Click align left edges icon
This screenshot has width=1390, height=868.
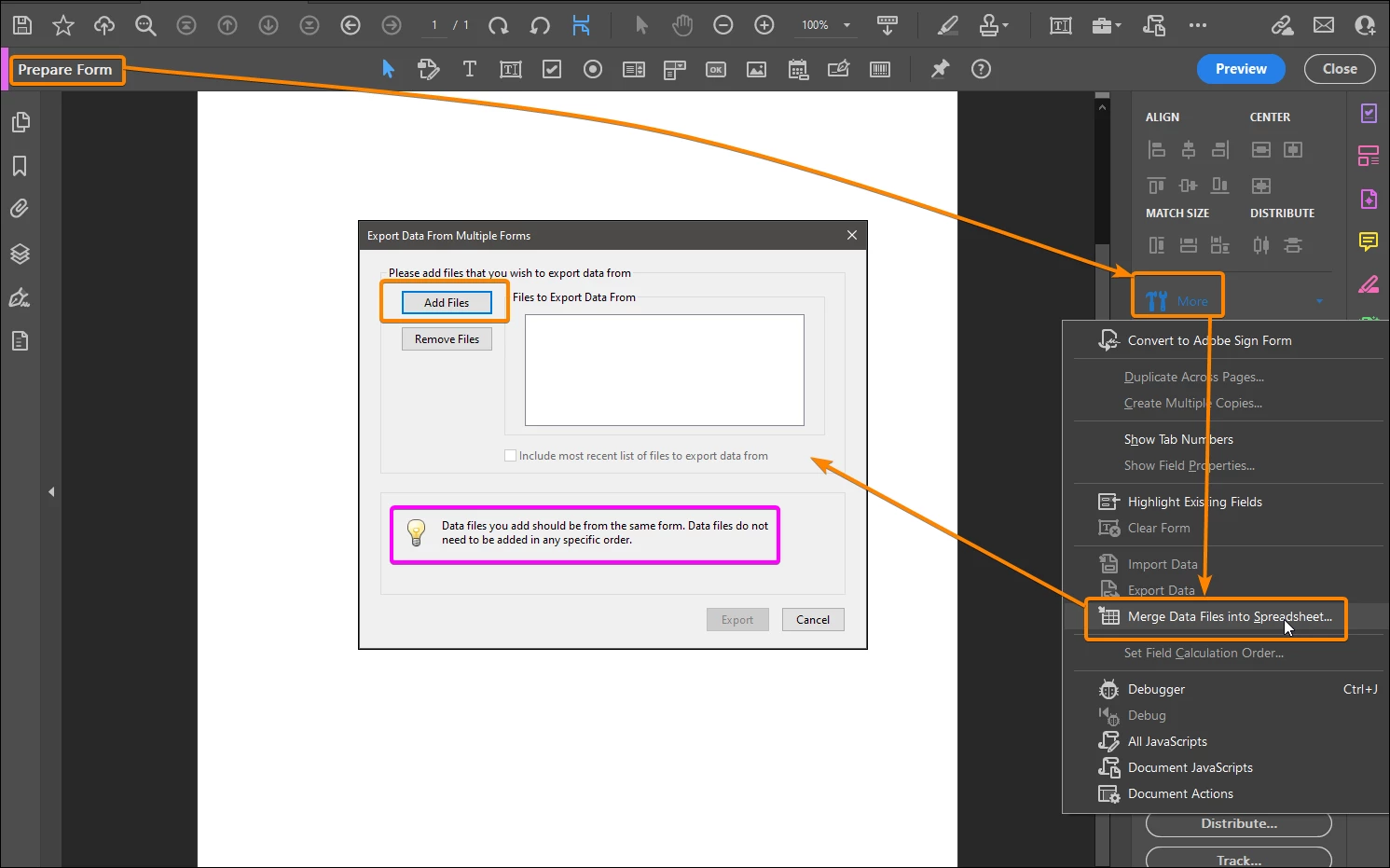(x=1156, y=149)
